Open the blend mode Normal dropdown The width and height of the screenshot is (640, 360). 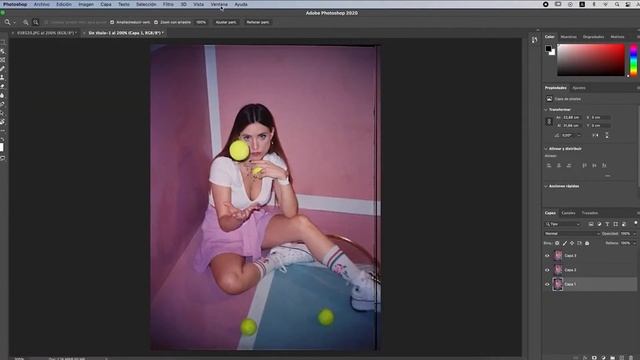(x=572, y=234)
